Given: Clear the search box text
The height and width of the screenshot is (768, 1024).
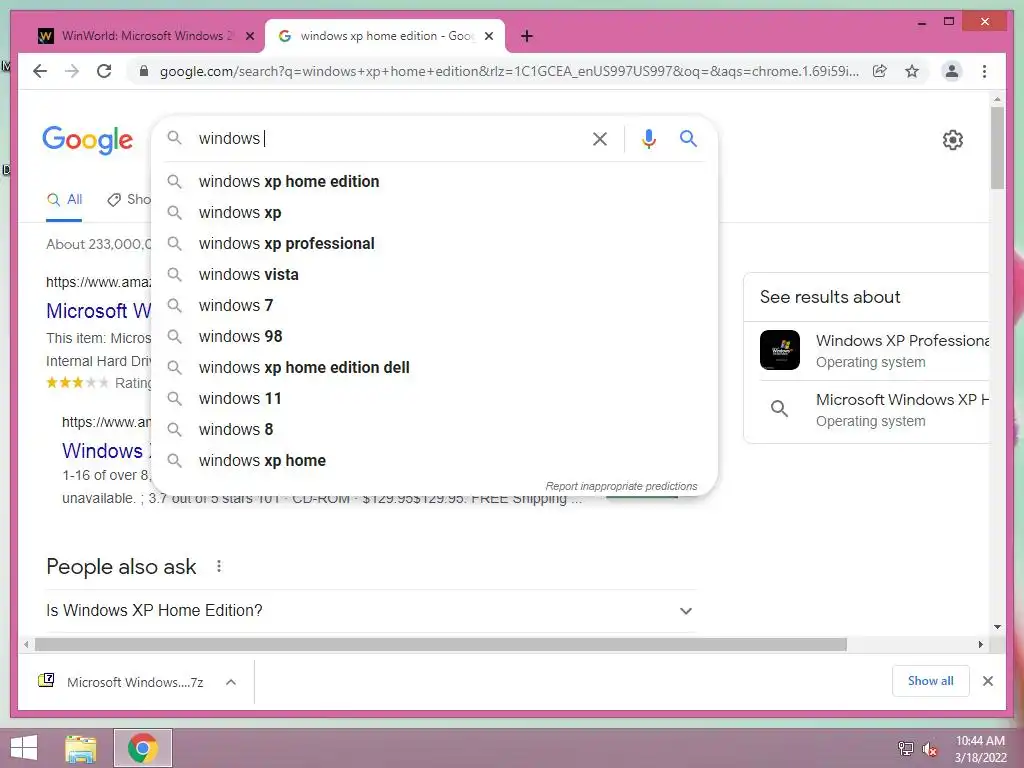Looking at the screenshot, I should click(600, 138).
